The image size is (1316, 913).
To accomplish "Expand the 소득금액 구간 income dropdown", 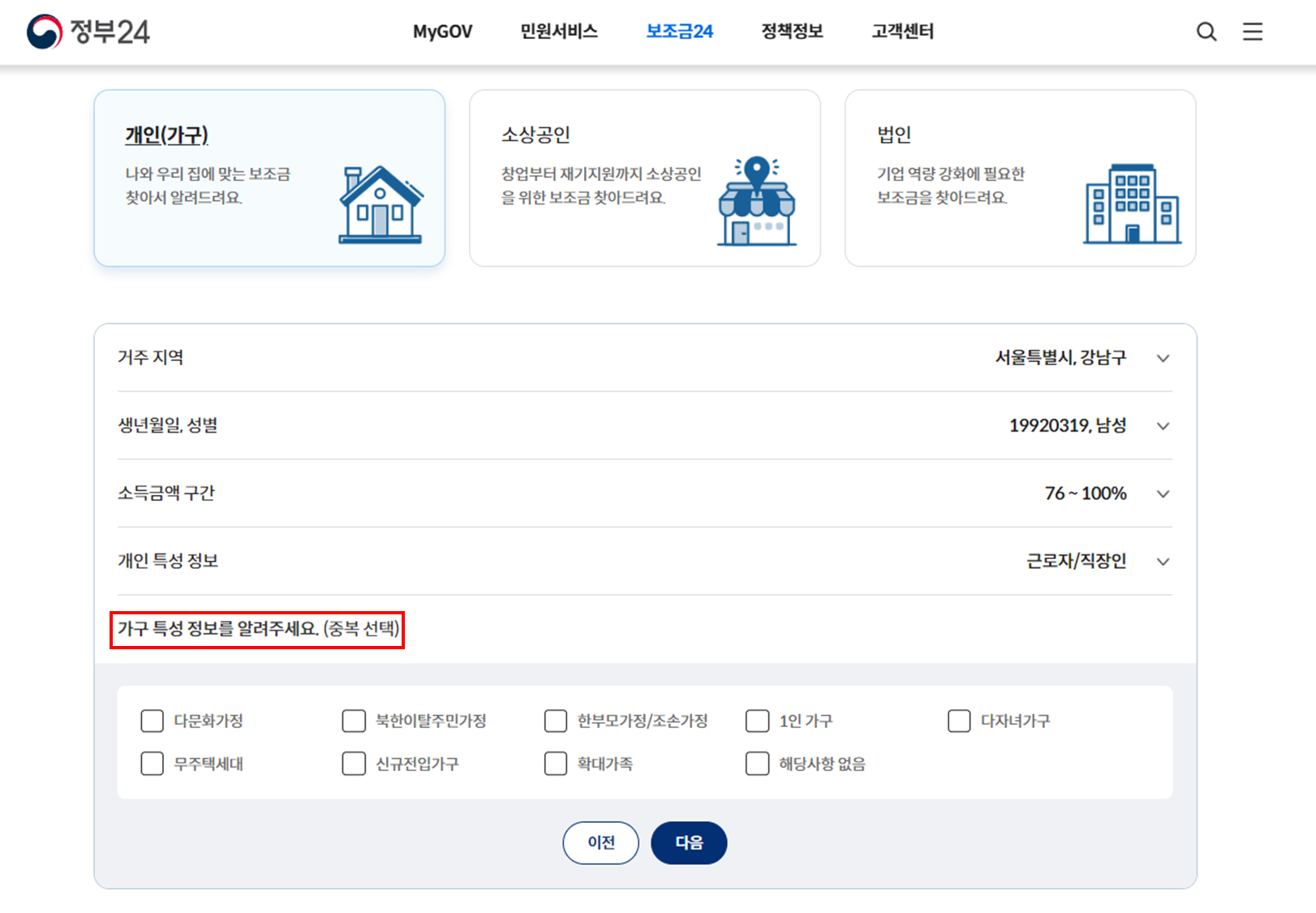I will click(x=1163, y=493).
